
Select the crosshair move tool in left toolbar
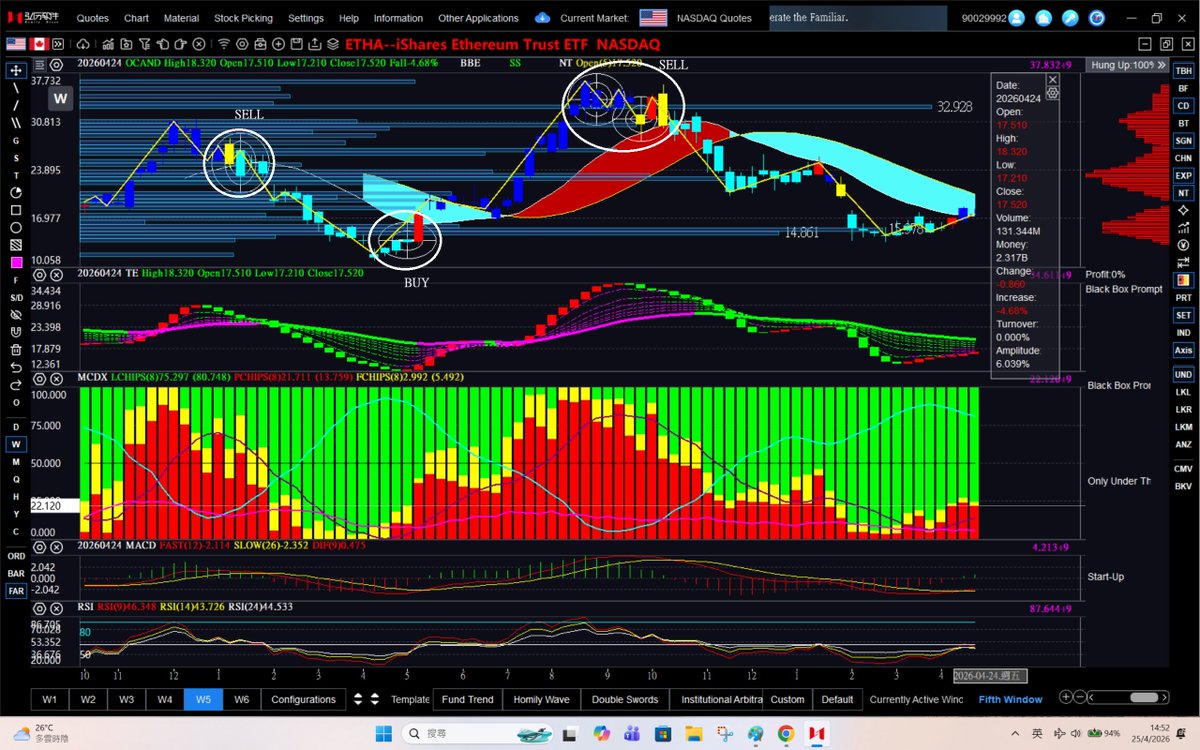16,70
